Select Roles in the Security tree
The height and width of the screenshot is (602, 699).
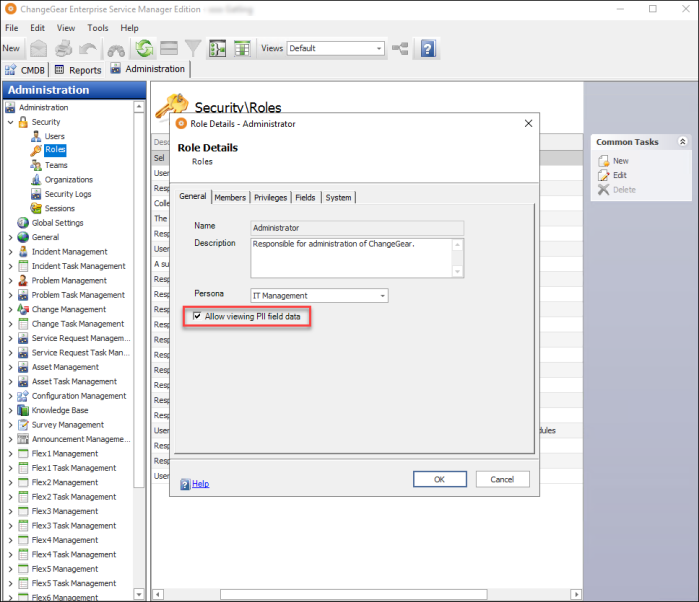pyautogui.click(x=55, y=150)
